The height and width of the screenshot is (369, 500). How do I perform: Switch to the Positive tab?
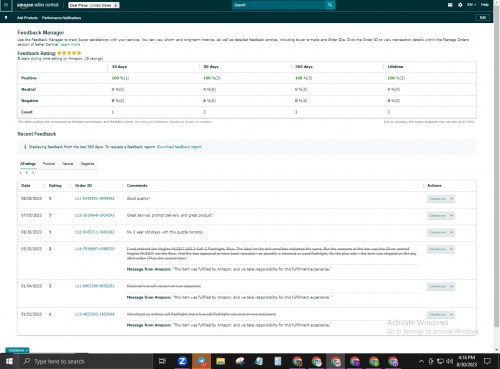coord(49,164)
